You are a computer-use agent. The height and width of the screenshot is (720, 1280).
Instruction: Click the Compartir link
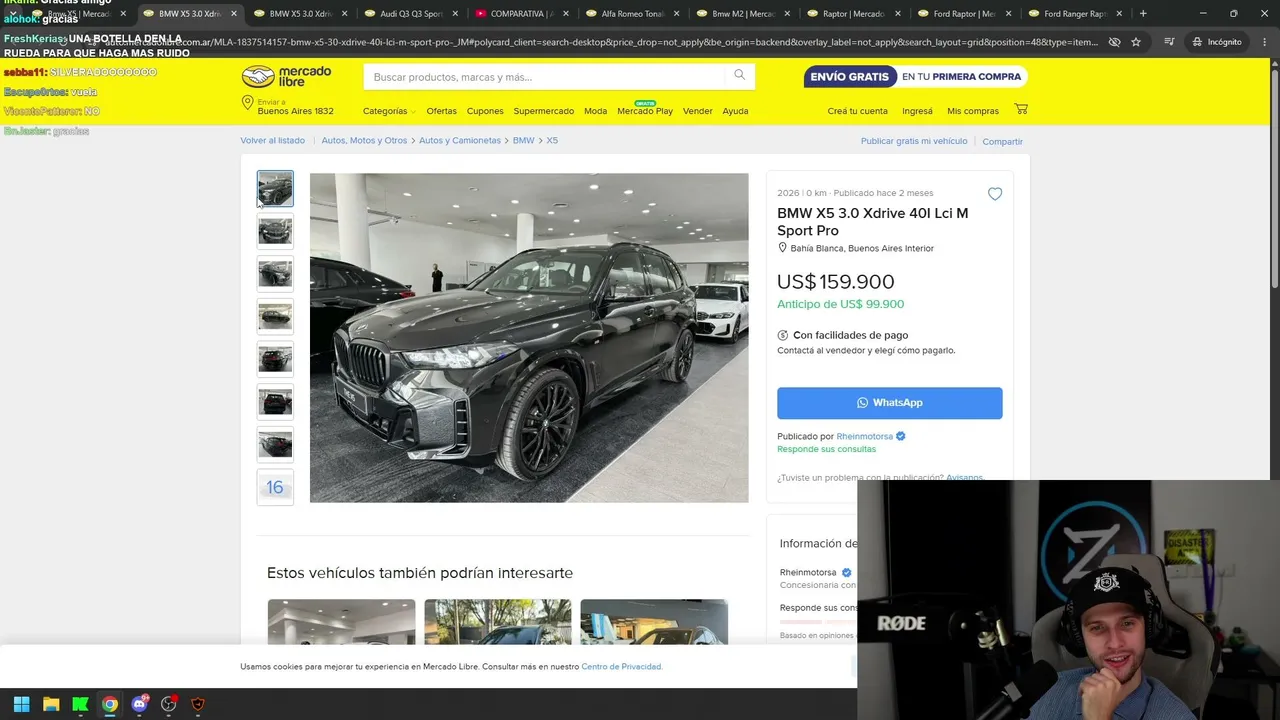[x=1002, y=142]
